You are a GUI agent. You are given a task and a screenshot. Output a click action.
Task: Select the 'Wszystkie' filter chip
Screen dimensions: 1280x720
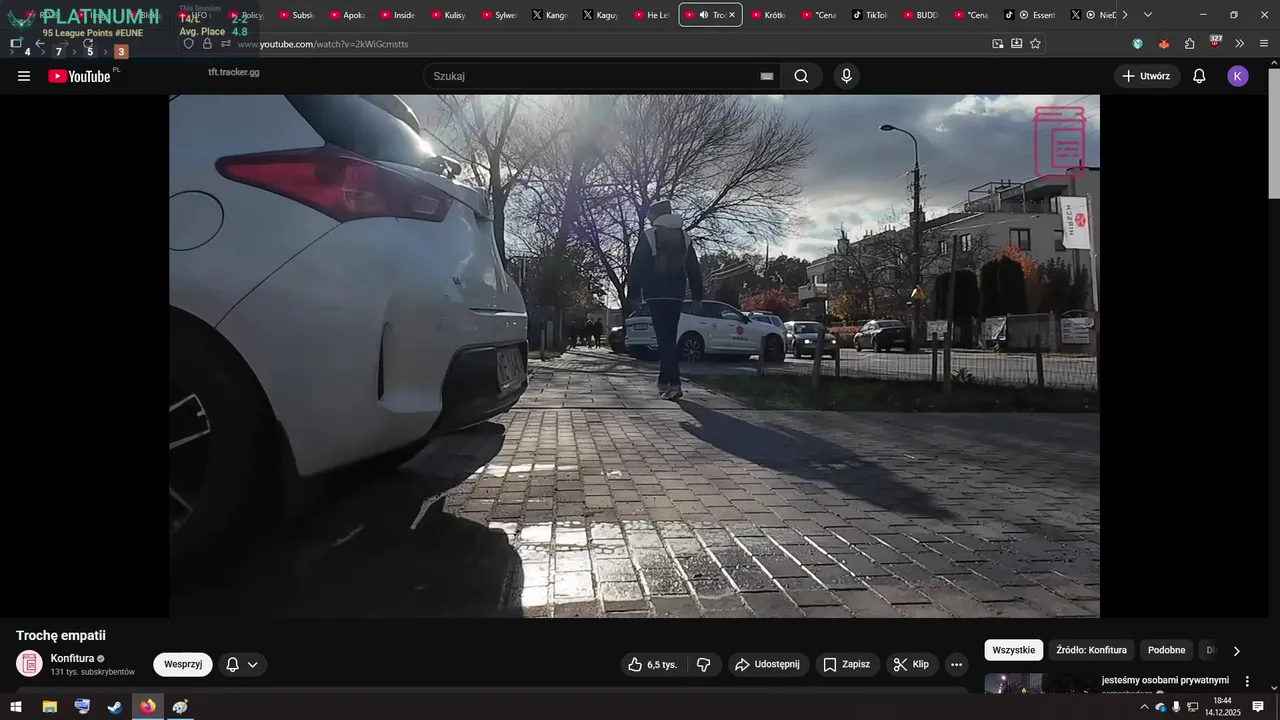(x=1014, y=650)
